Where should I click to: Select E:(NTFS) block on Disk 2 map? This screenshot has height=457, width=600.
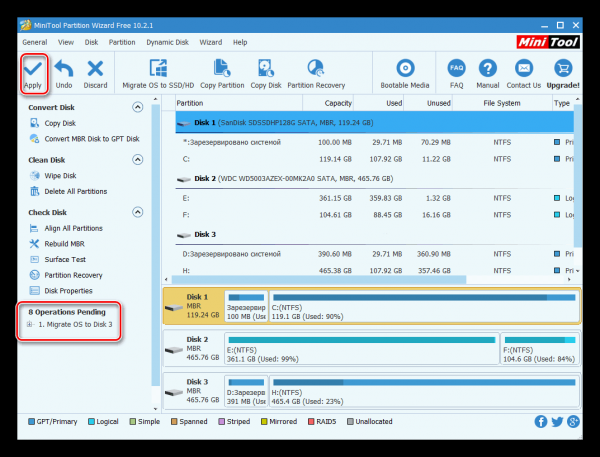[x=362, y=349]
